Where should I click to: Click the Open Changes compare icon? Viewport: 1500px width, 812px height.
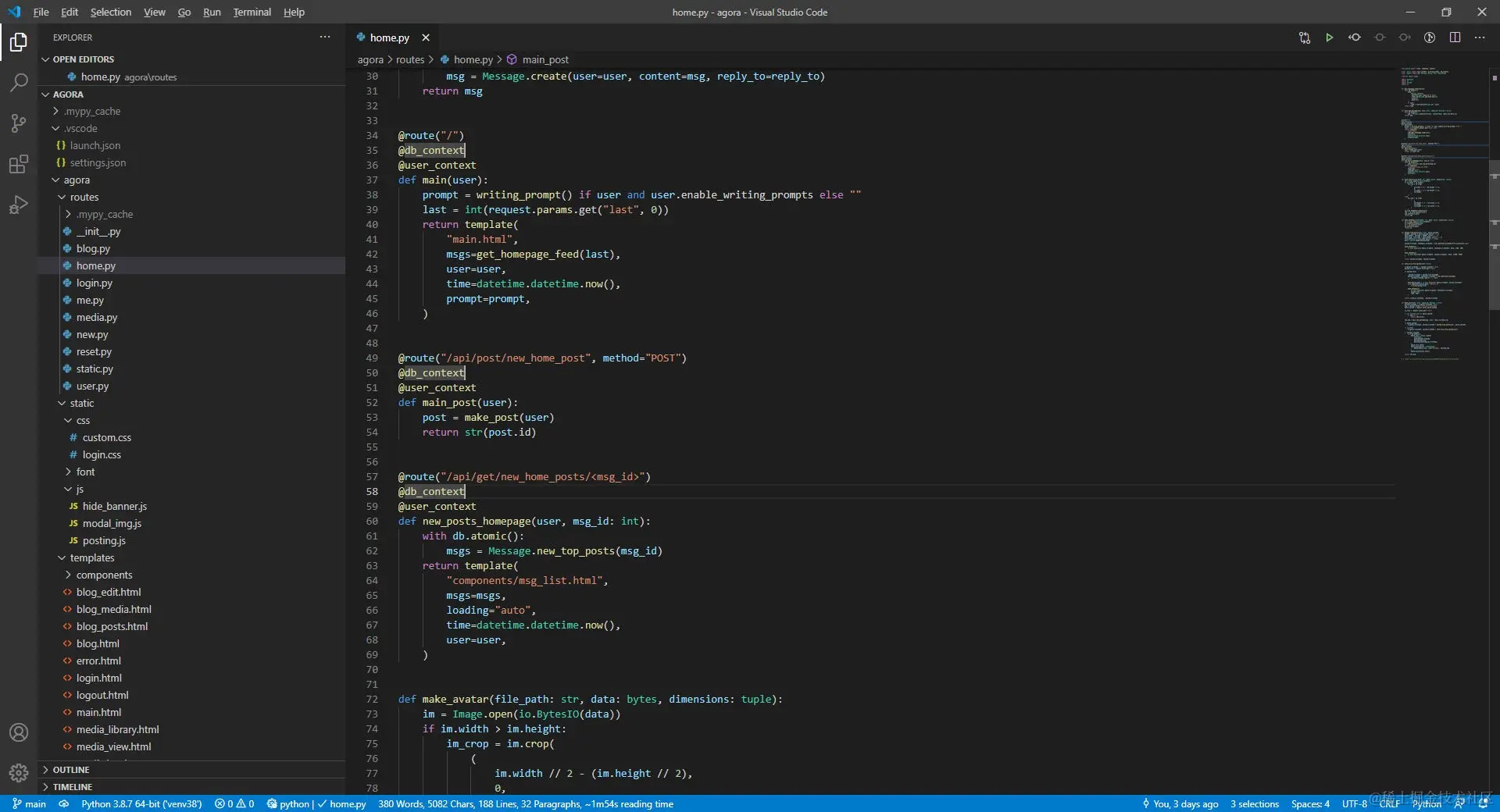click(x=1304, y=37)
